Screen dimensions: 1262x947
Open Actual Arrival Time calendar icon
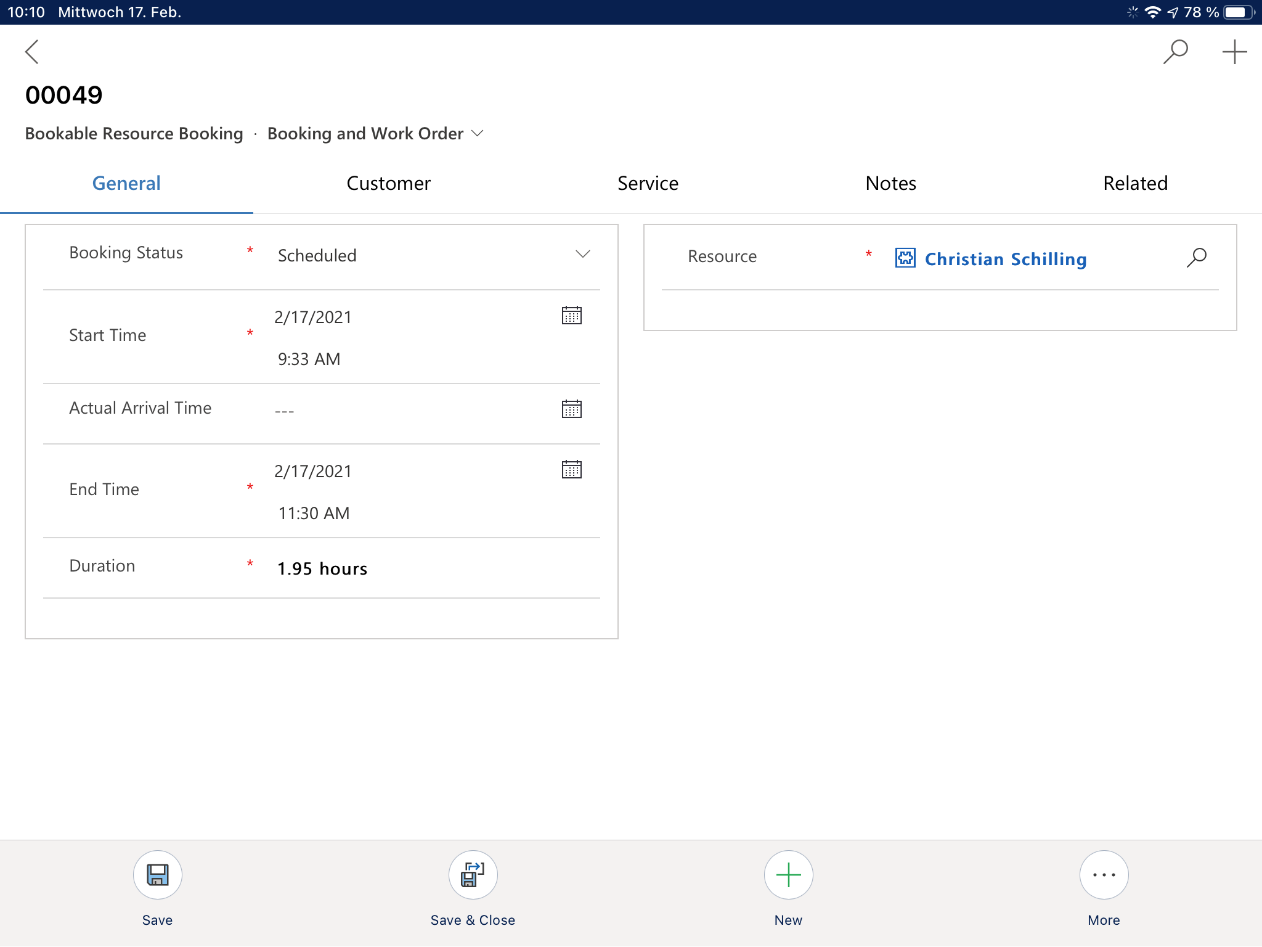tap(571, 409)
